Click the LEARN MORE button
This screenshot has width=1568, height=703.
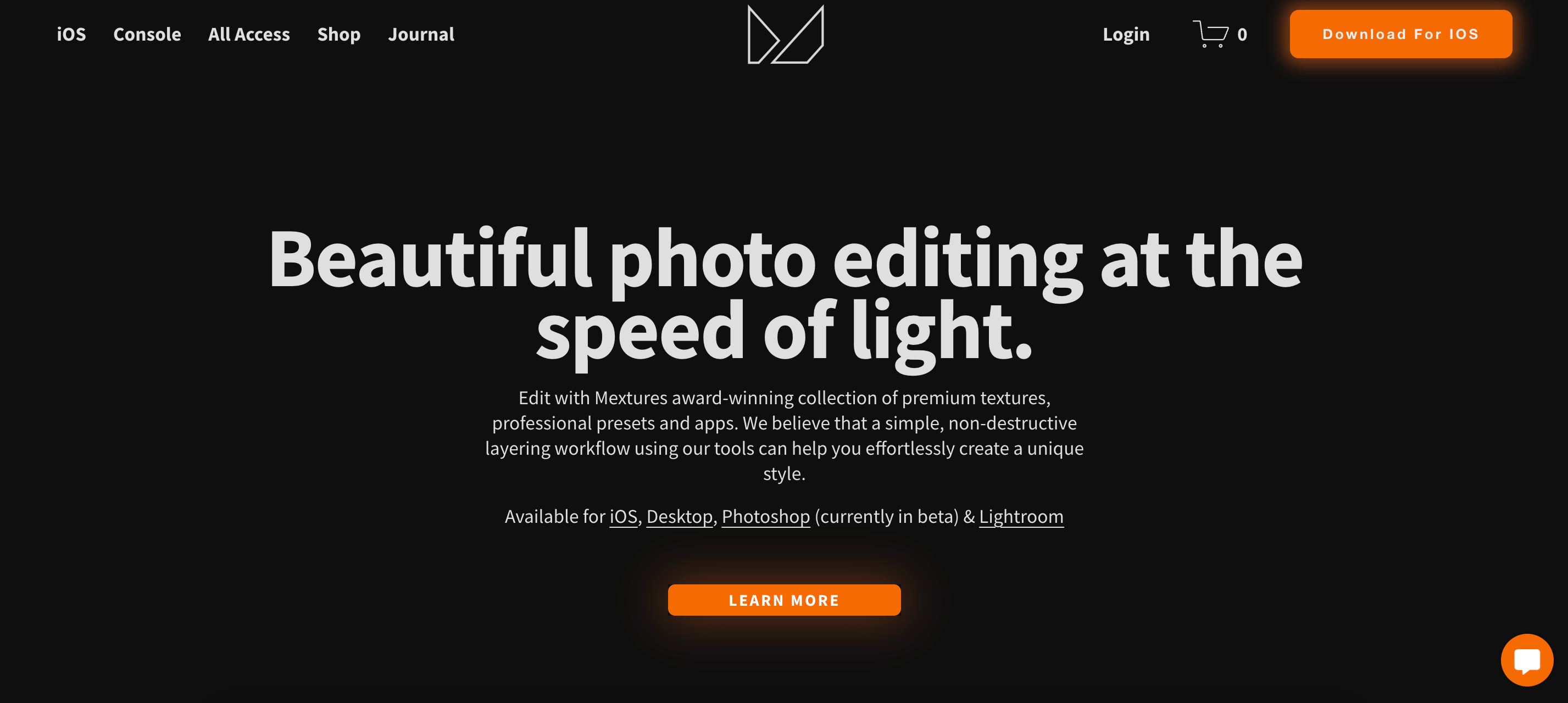coord(784,600)
